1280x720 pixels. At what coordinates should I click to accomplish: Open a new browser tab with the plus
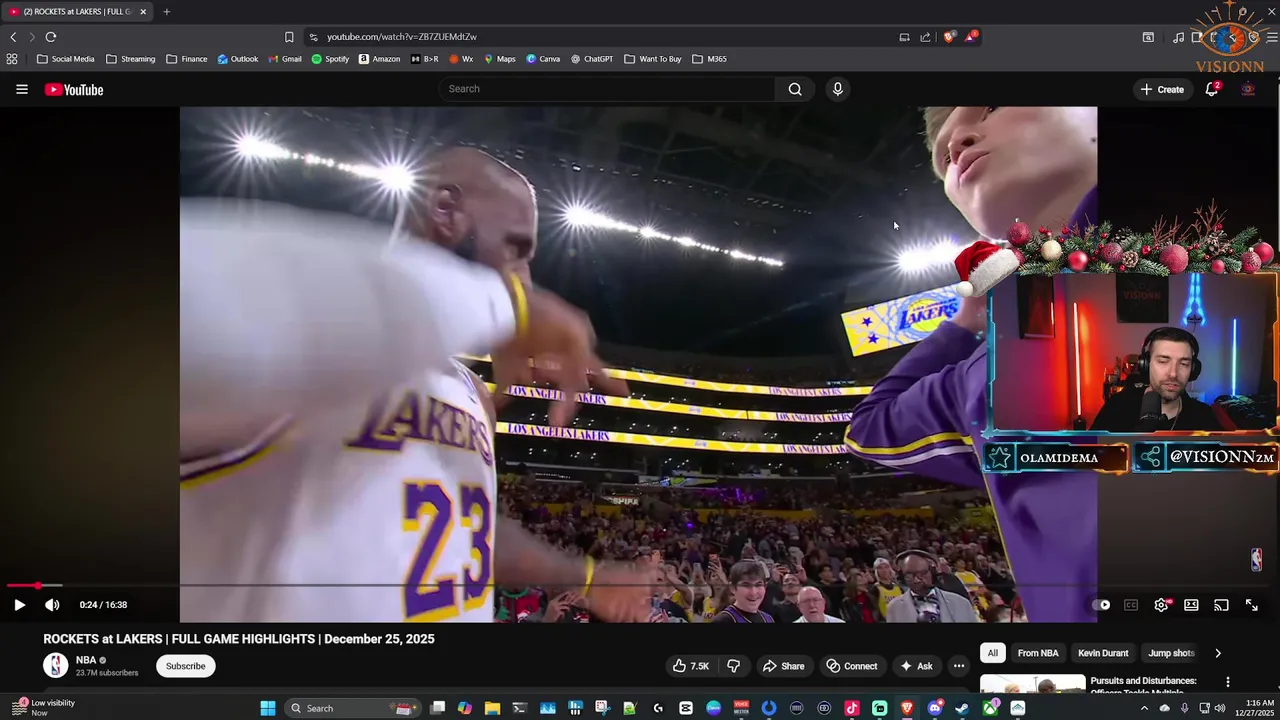click(x=166, y=12)
